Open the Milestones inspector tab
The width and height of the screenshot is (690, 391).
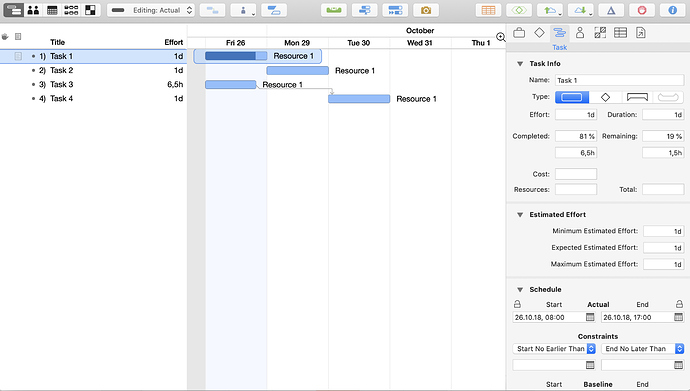(x=539, y=33)
